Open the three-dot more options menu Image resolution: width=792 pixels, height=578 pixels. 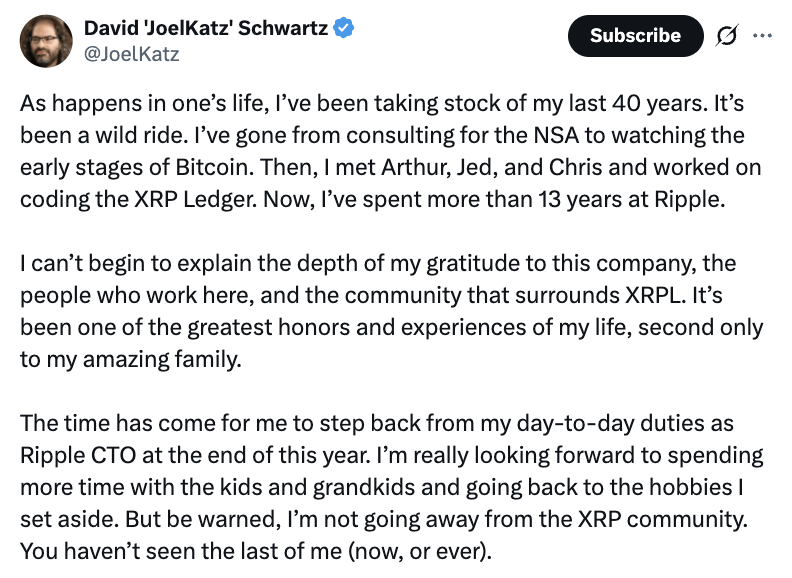click(x=762, y=36)
